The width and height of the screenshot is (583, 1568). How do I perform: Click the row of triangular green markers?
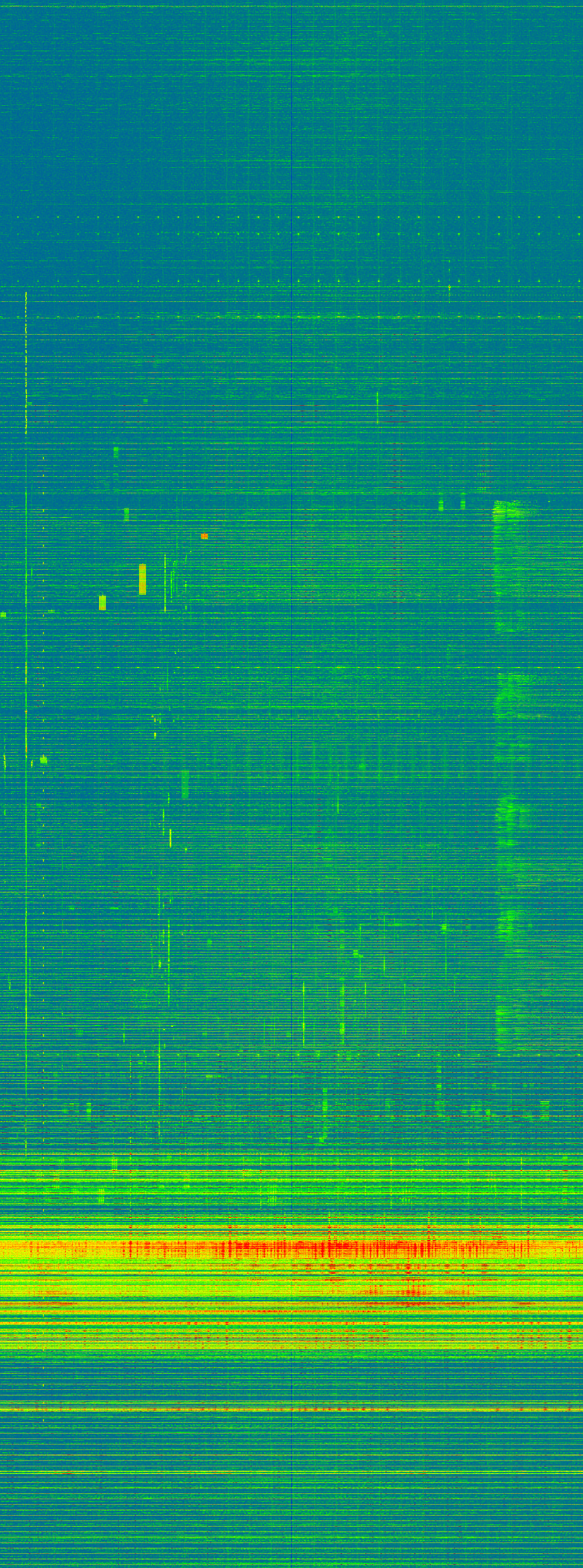pos(292,281)
